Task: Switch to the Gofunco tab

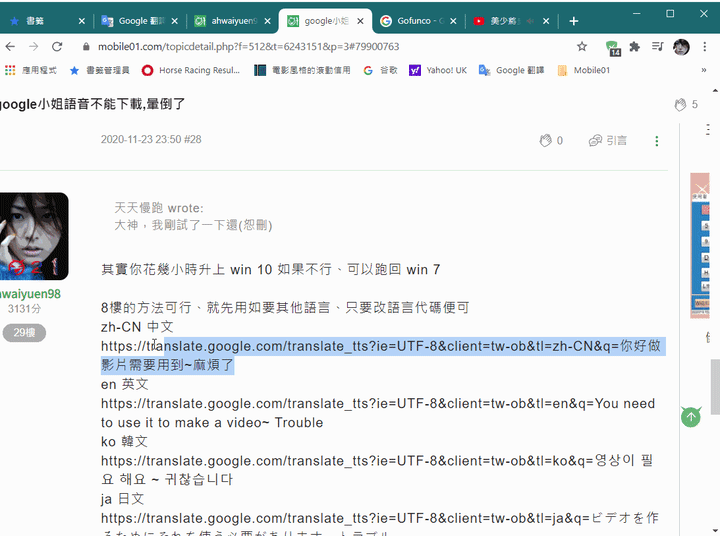Action: point(412,21)
